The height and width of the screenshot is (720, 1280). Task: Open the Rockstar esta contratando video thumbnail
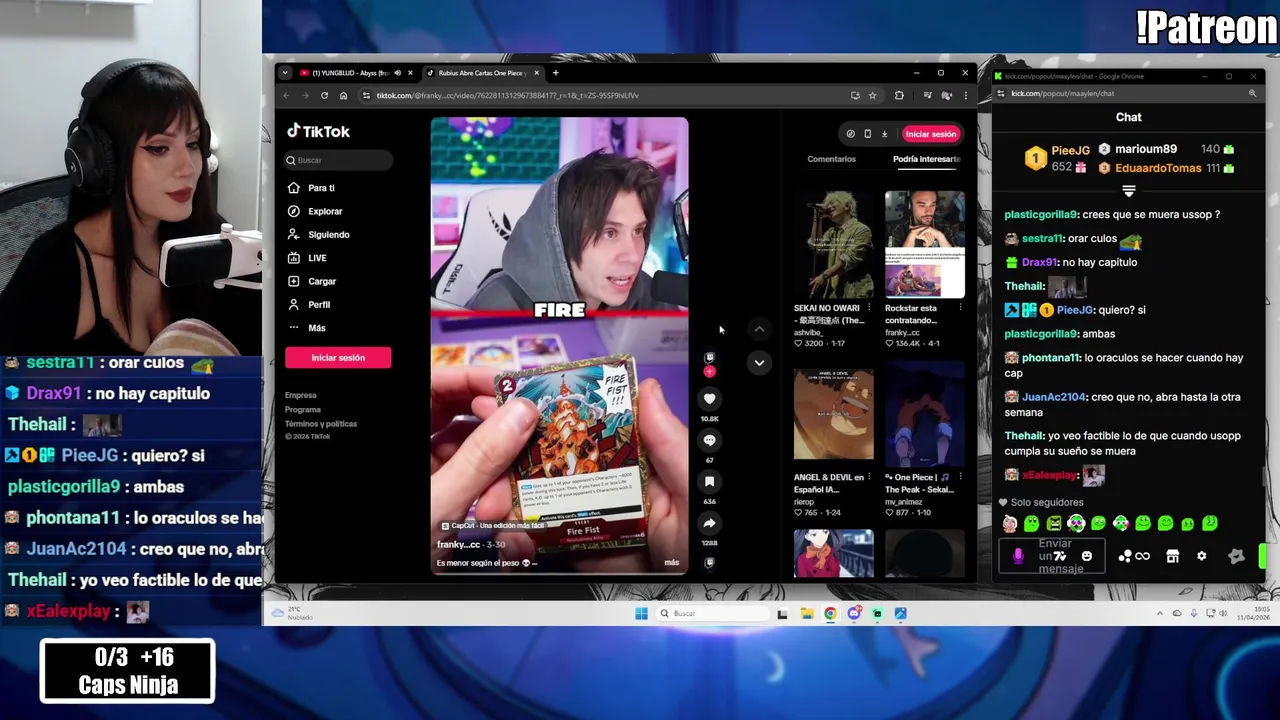924,244
